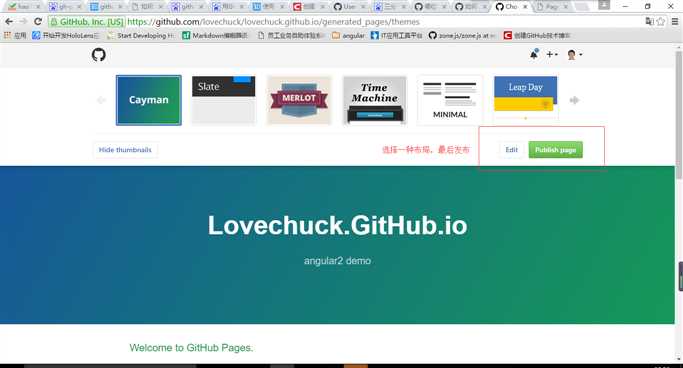Switch to the Pag tab

551,7
